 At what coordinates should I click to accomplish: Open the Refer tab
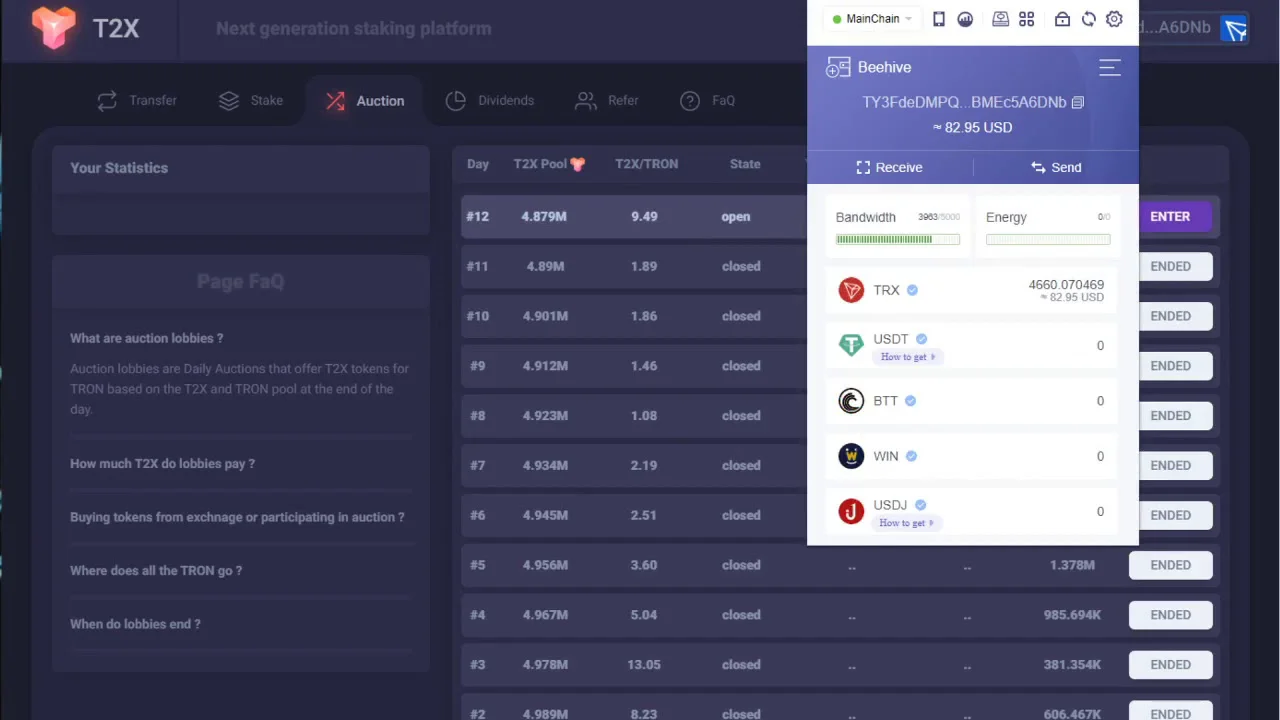(x=607, y=100)
